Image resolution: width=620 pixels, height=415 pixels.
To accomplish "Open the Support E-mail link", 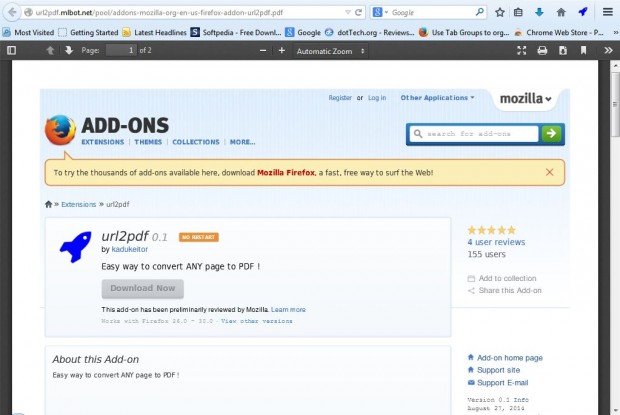I will pos(498,383).
